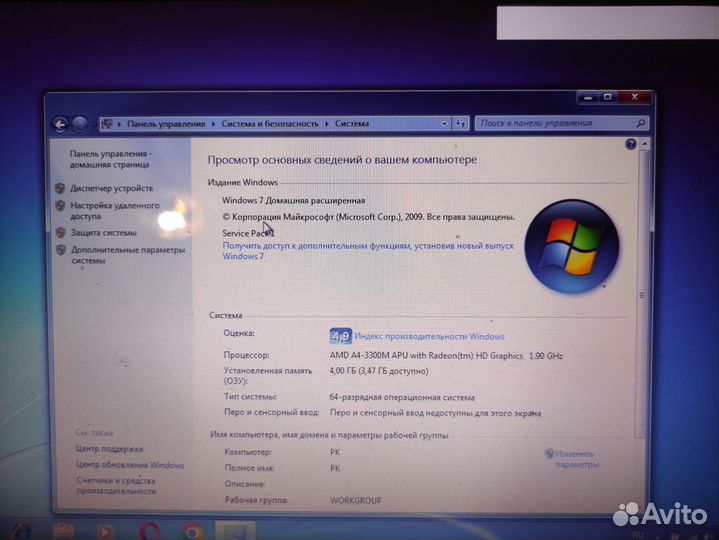Click the 64-разрядная операционная система text
719x540 pixels.
pyautogui.click(x=402, y=397)
